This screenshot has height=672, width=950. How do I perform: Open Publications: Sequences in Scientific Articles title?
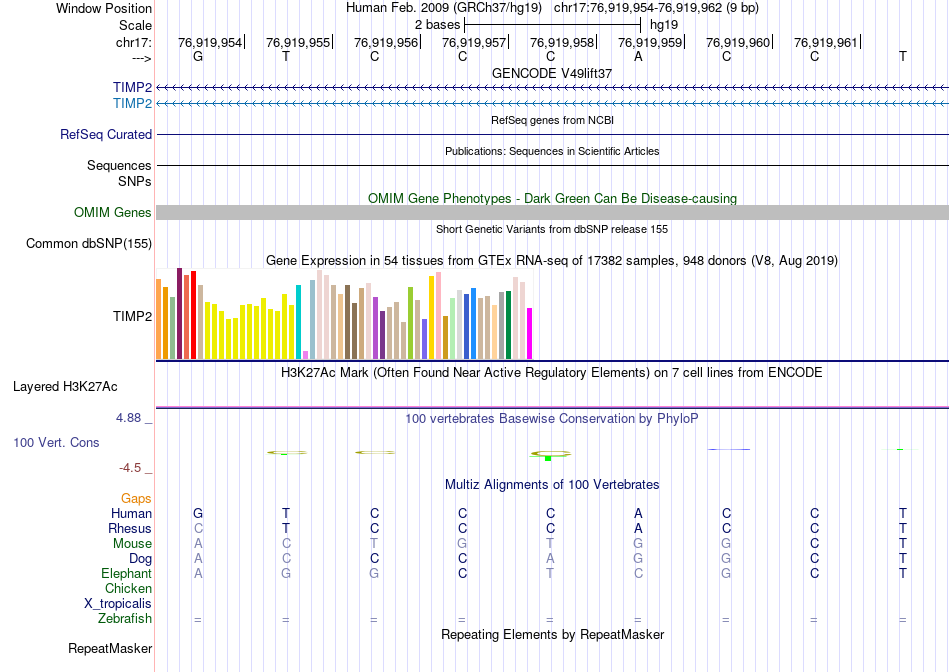click(x=552, y=151)
